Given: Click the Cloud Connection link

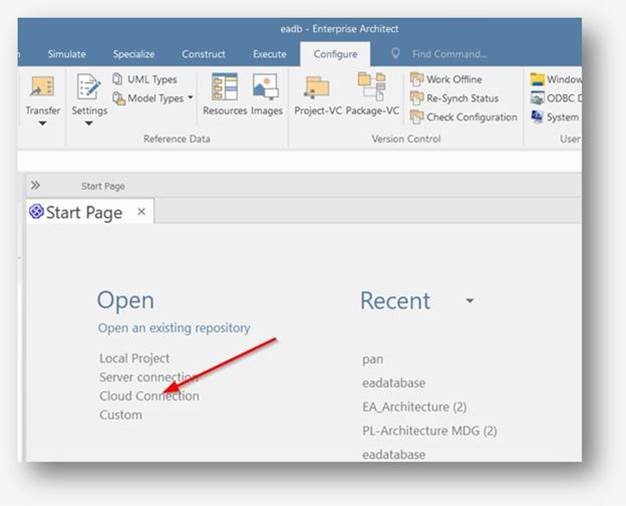Looking at the screenshot, I should 149,396.
